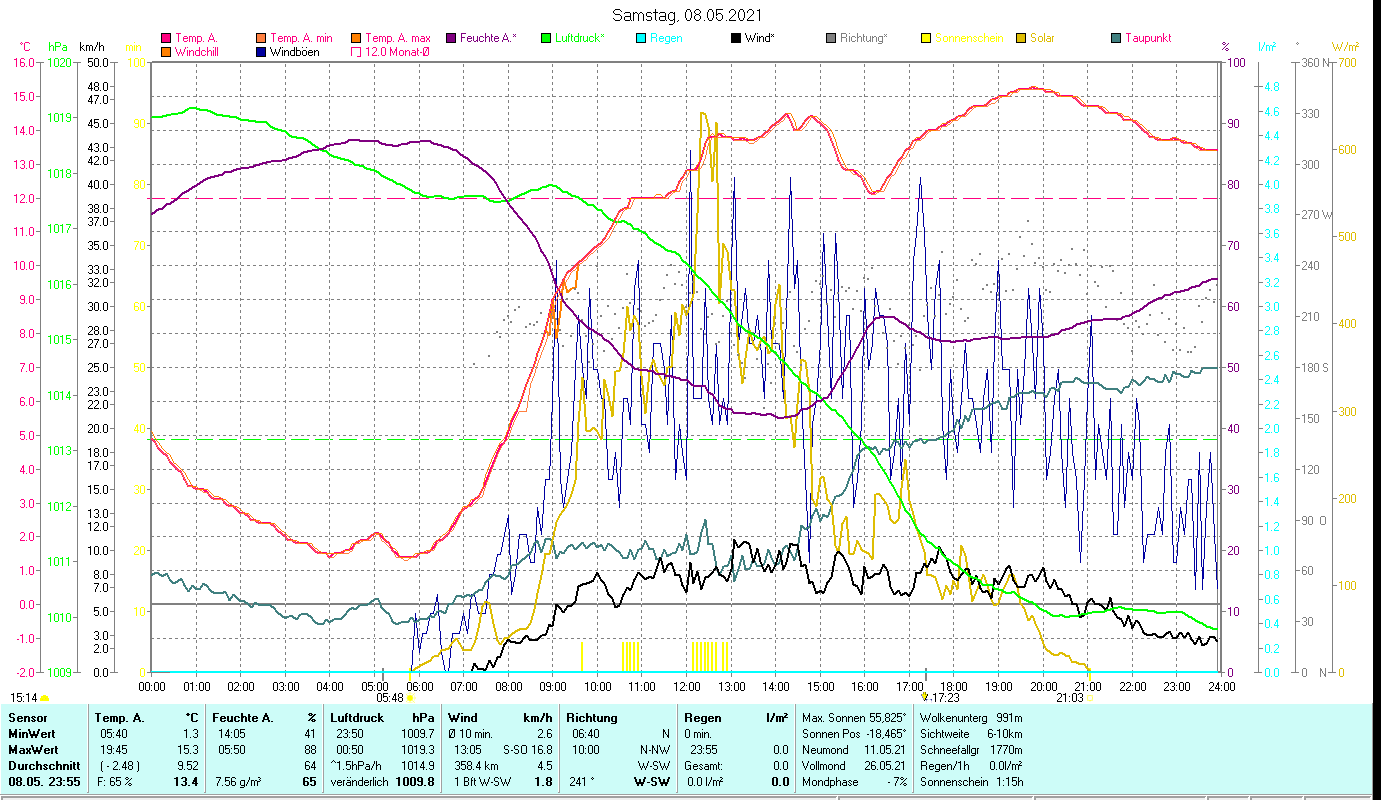The image size is (1381, 800).
Task: Click the veränderlich pressure trend text
Action: (359, 781)
